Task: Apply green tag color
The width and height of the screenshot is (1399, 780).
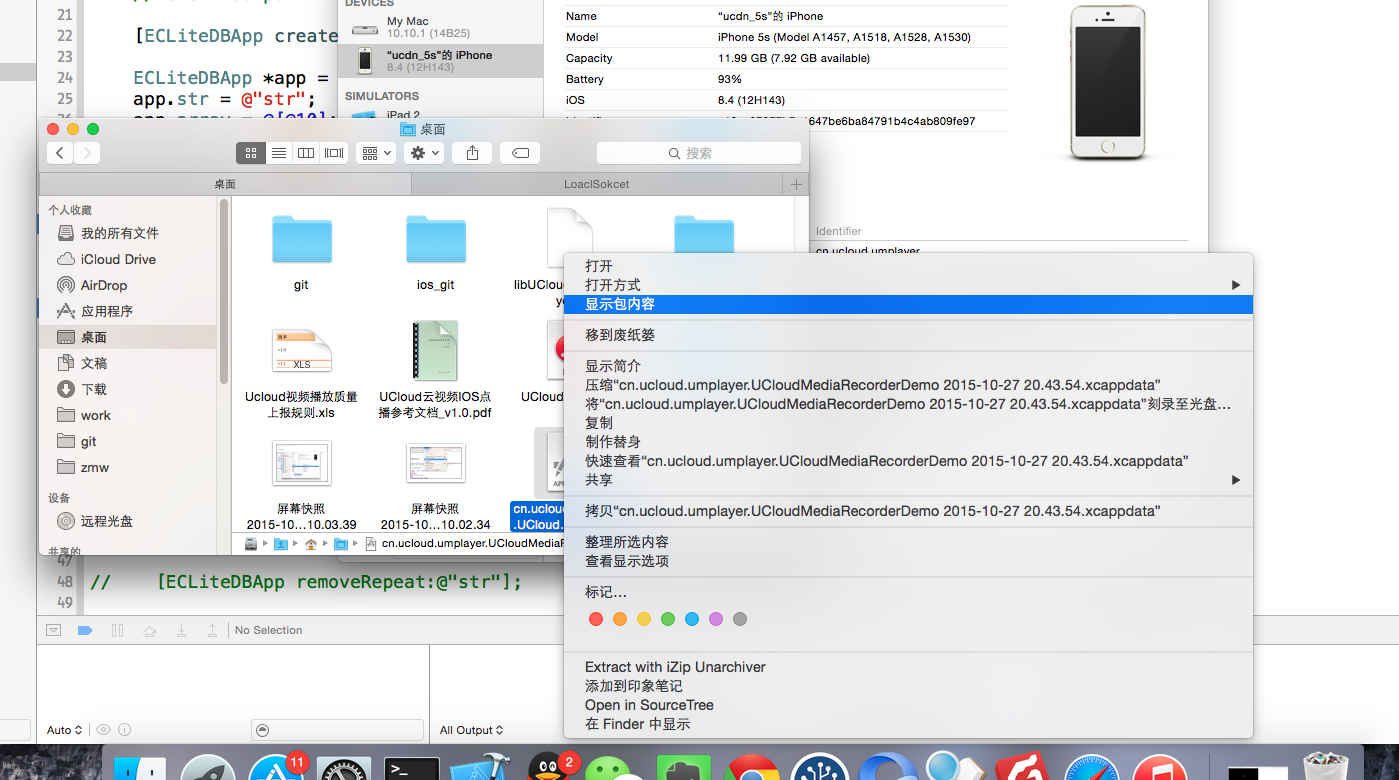Action: [x=668, y=619]
